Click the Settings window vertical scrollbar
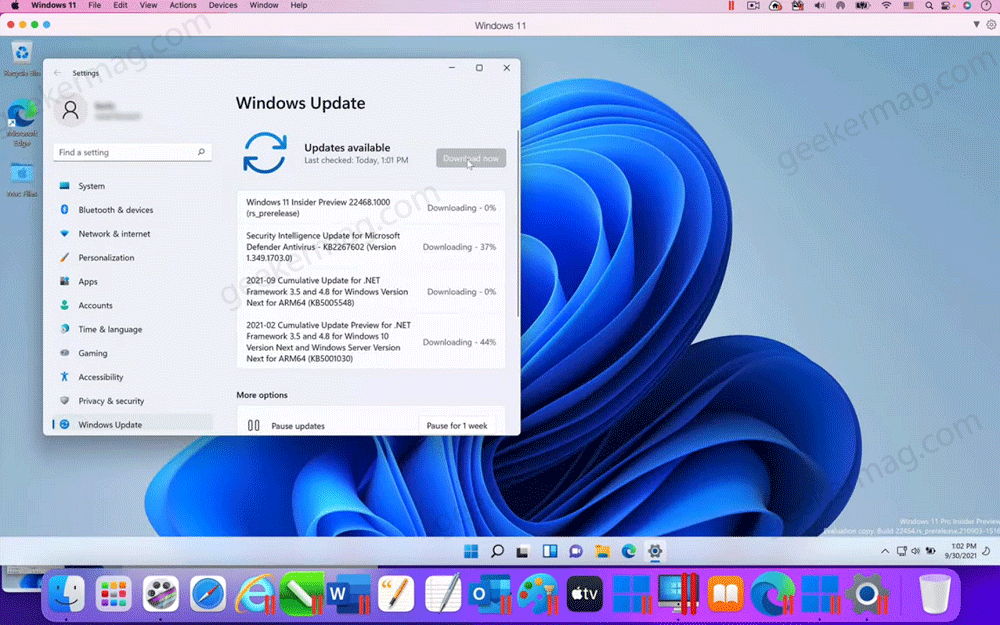 tap(518, 223)
